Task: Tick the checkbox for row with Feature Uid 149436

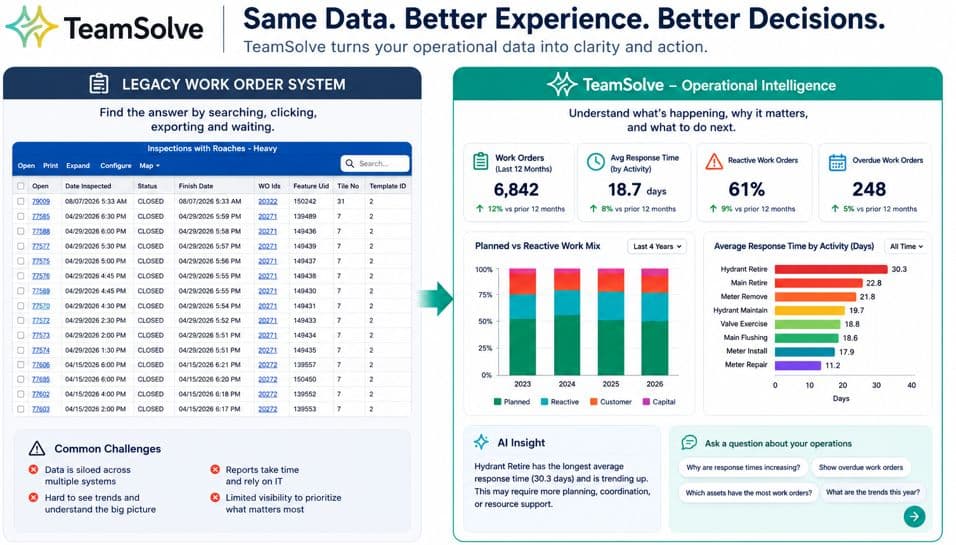Action: pyautogui.click(x=21, y=231)
